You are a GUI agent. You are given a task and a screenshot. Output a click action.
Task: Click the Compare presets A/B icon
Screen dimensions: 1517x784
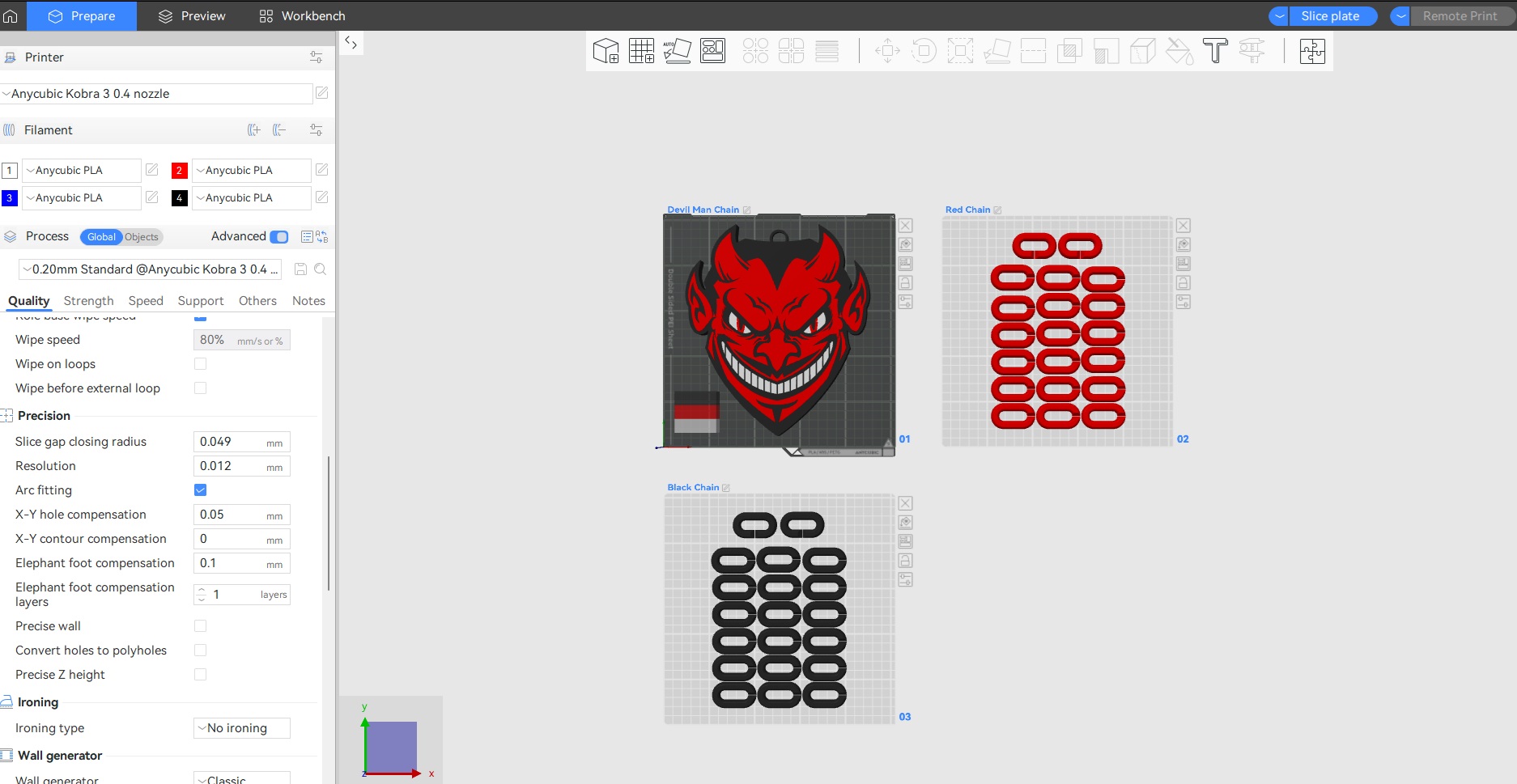click(x=321, y=236)
